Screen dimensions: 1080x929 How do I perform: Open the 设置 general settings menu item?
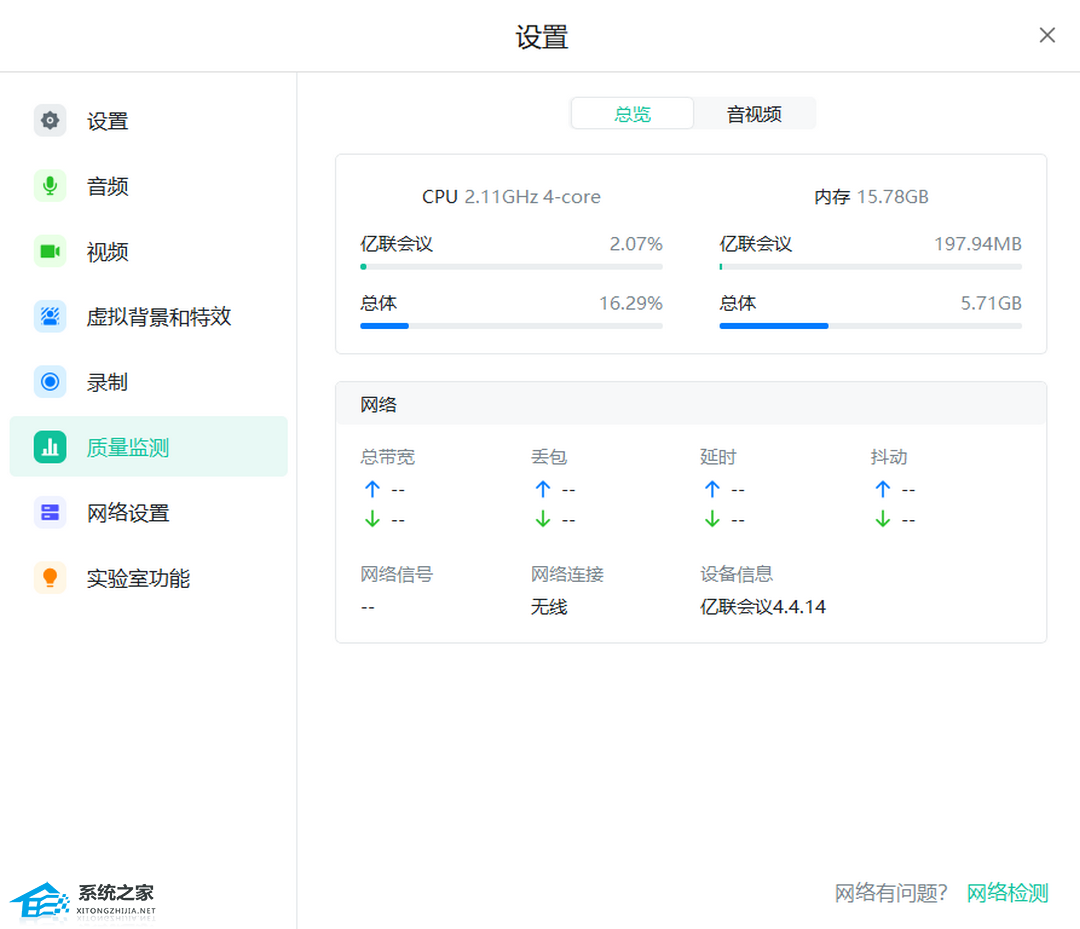coord(149,121)
